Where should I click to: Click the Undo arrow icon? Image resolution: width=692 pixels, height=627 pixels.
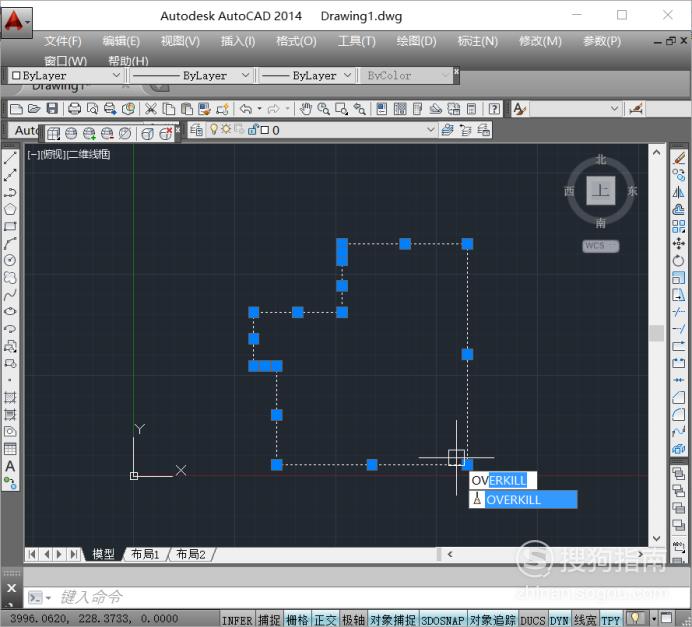coord(246,109)
